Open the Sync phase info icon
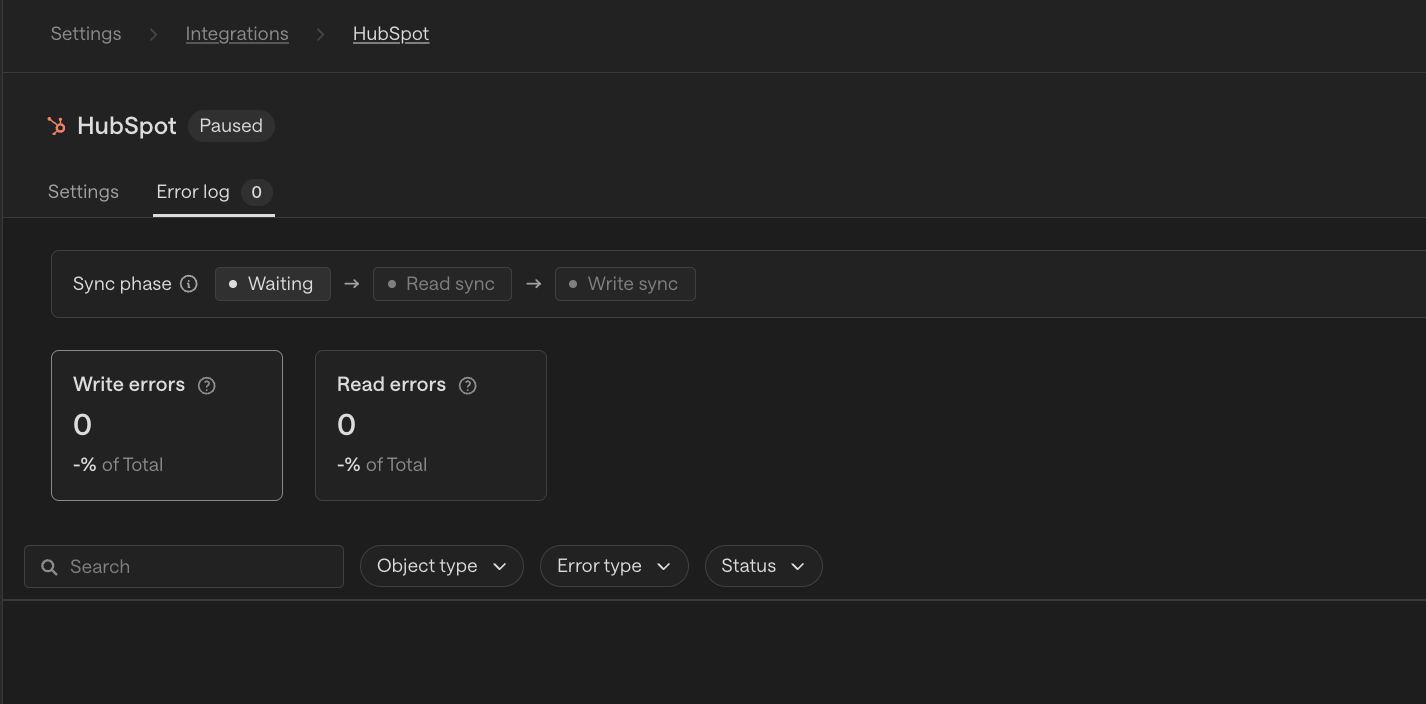 189,284
